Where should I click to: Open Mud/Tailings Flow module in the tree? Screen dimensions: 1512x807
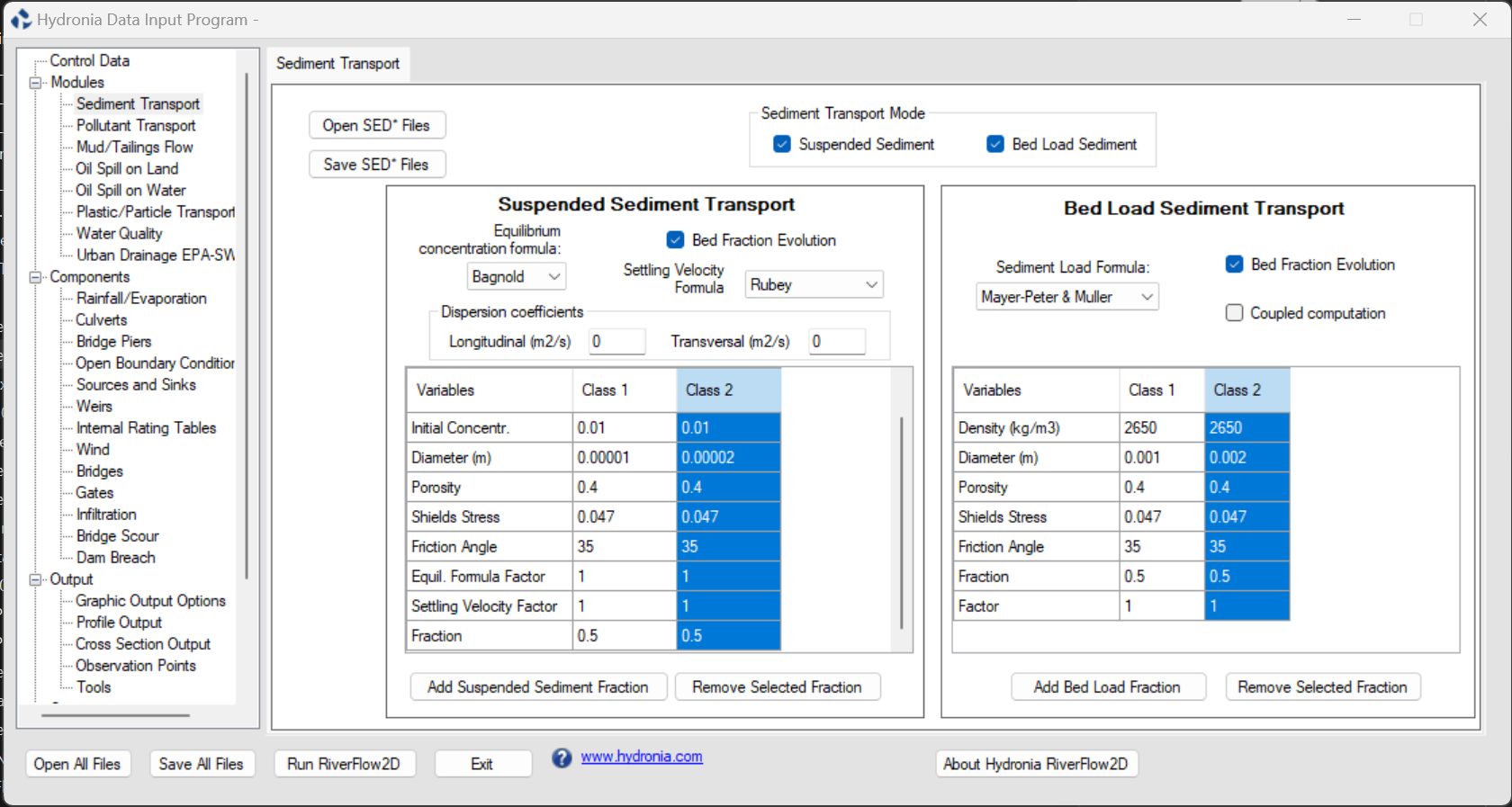tap(134, 147)
